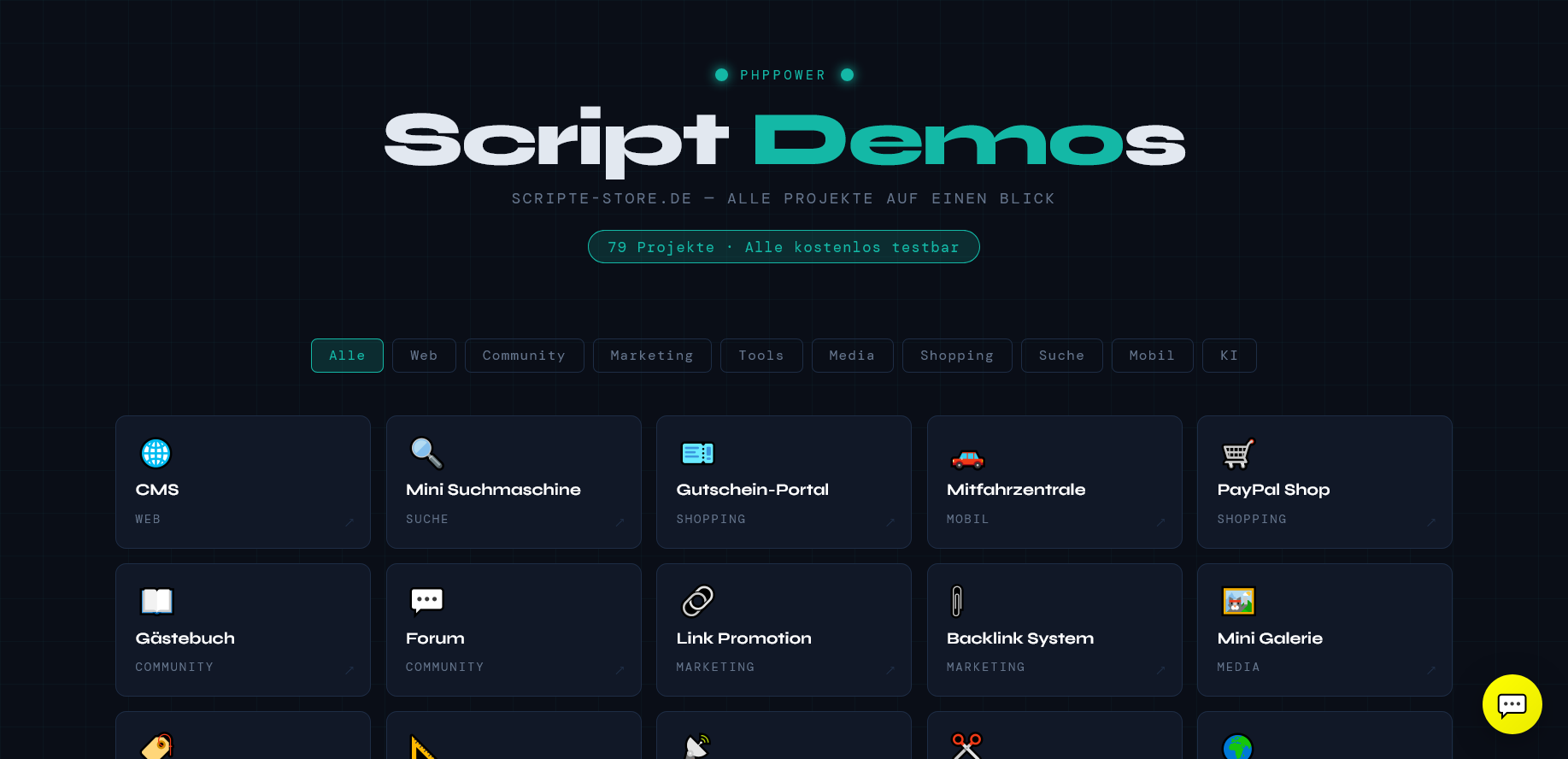The image size is (1568, 759).
Task: Click the globe icon on CMS card
Action: click(156, 453)
